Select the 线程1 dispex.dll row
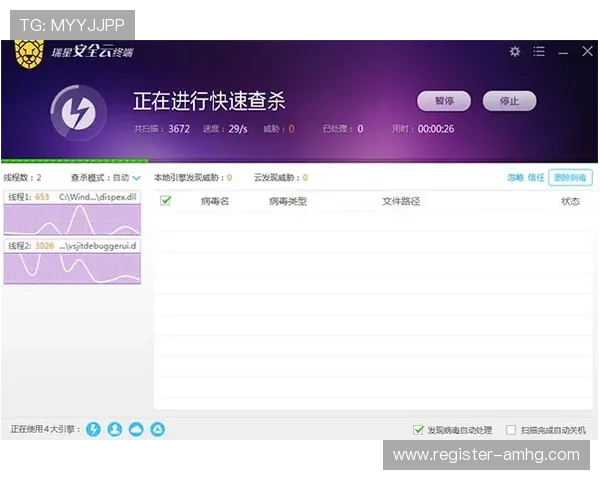The height and width of the screenshot is (480, 600). pyautogui.click(x=72, y=197)
